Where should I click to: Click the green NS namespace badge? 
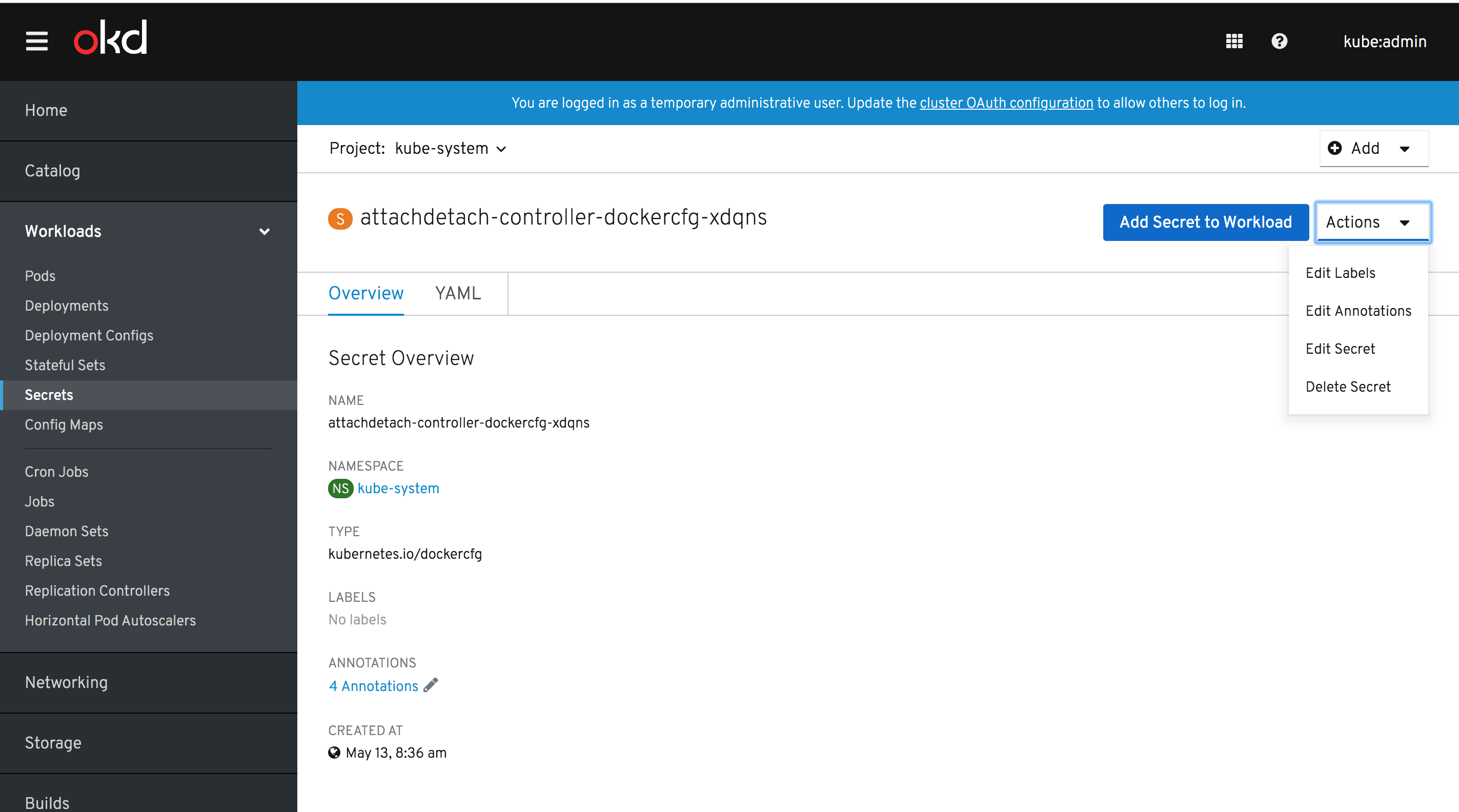coord(340,488)
